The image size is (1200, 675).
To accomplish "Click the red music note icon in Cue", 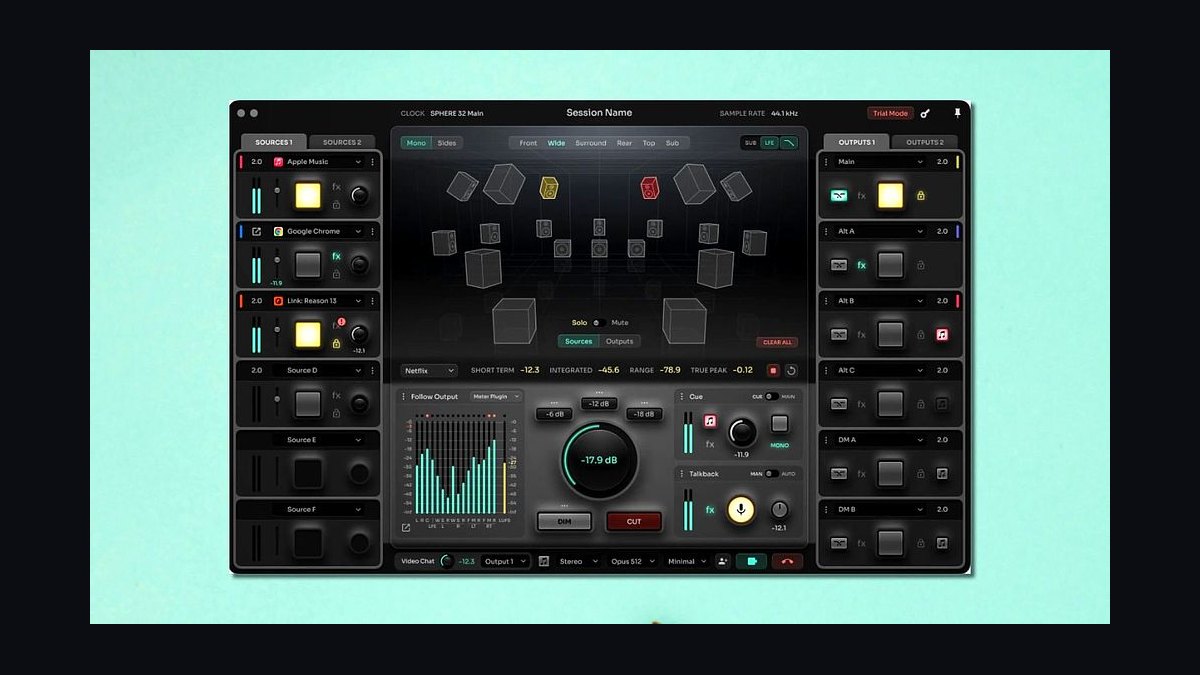I will click(x=710, y=421).
